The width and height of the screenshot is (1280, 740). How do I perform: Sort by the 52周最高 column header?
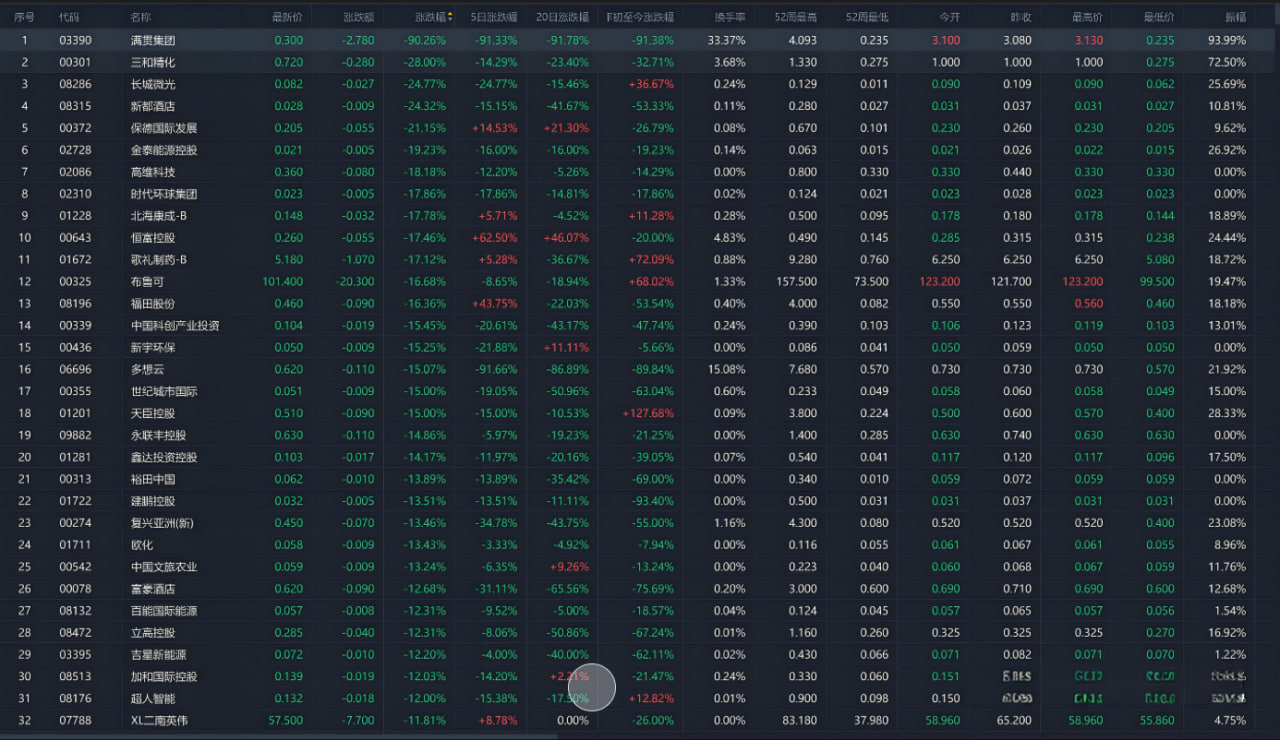(x=796, y=17)
